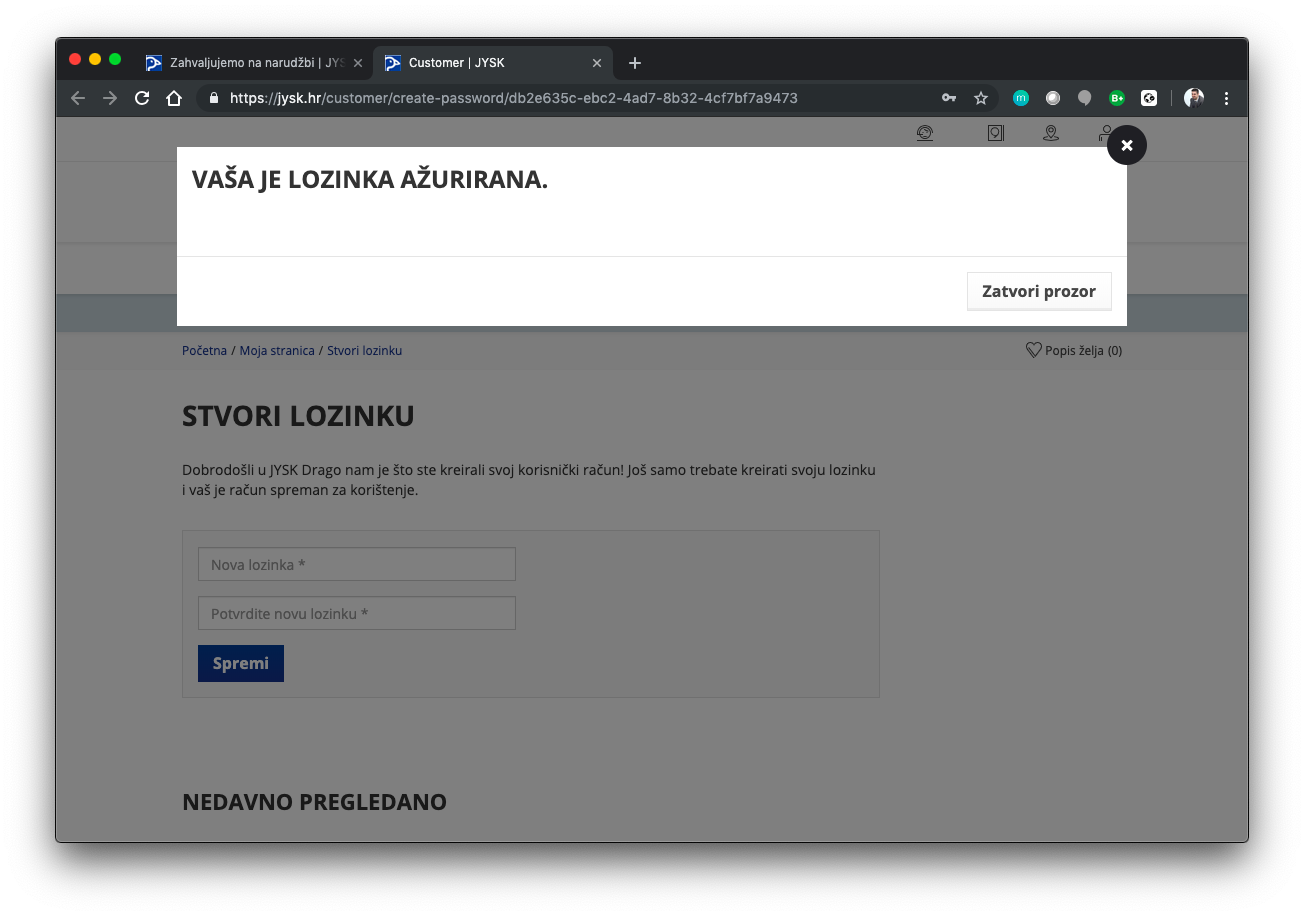
Task: Click the 'Zatvori prozor' button
Action: tap(1038, 291)
